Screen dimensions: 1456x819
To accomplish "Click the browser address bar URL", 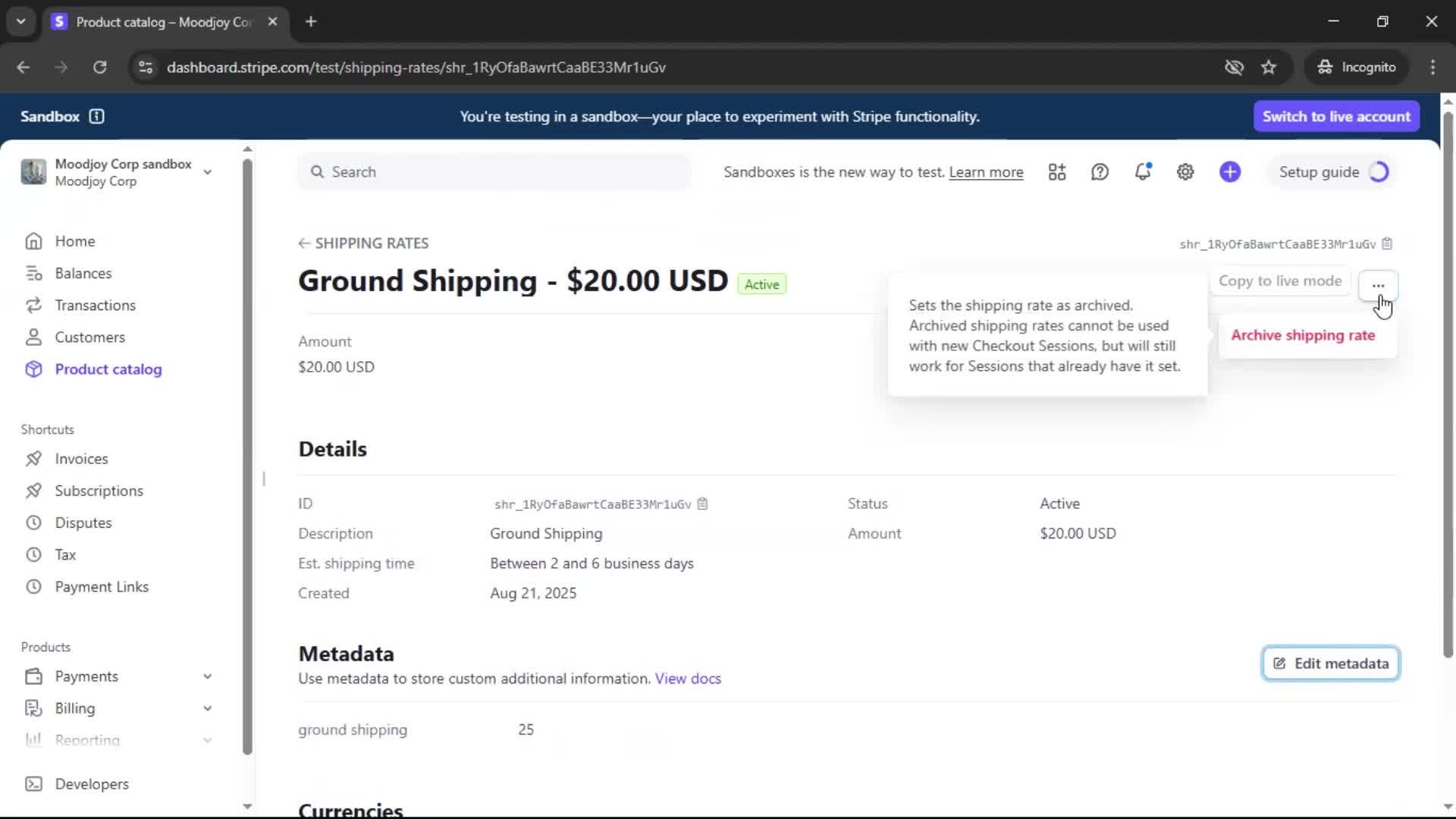I will [x=416, y=67].
